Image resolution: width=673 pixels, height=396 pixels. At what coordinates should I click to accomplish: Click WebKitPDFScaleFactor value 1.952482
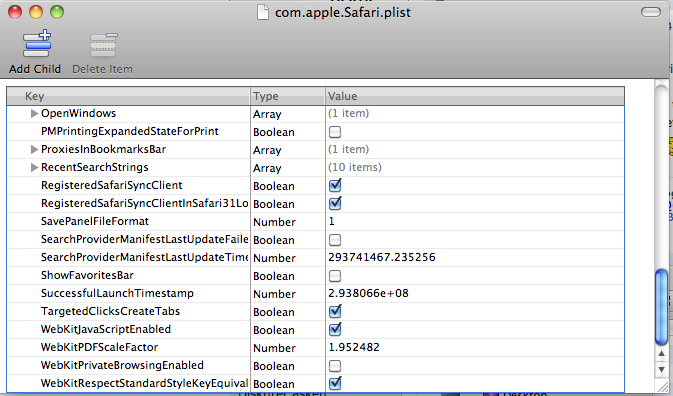tap(354, 347)
